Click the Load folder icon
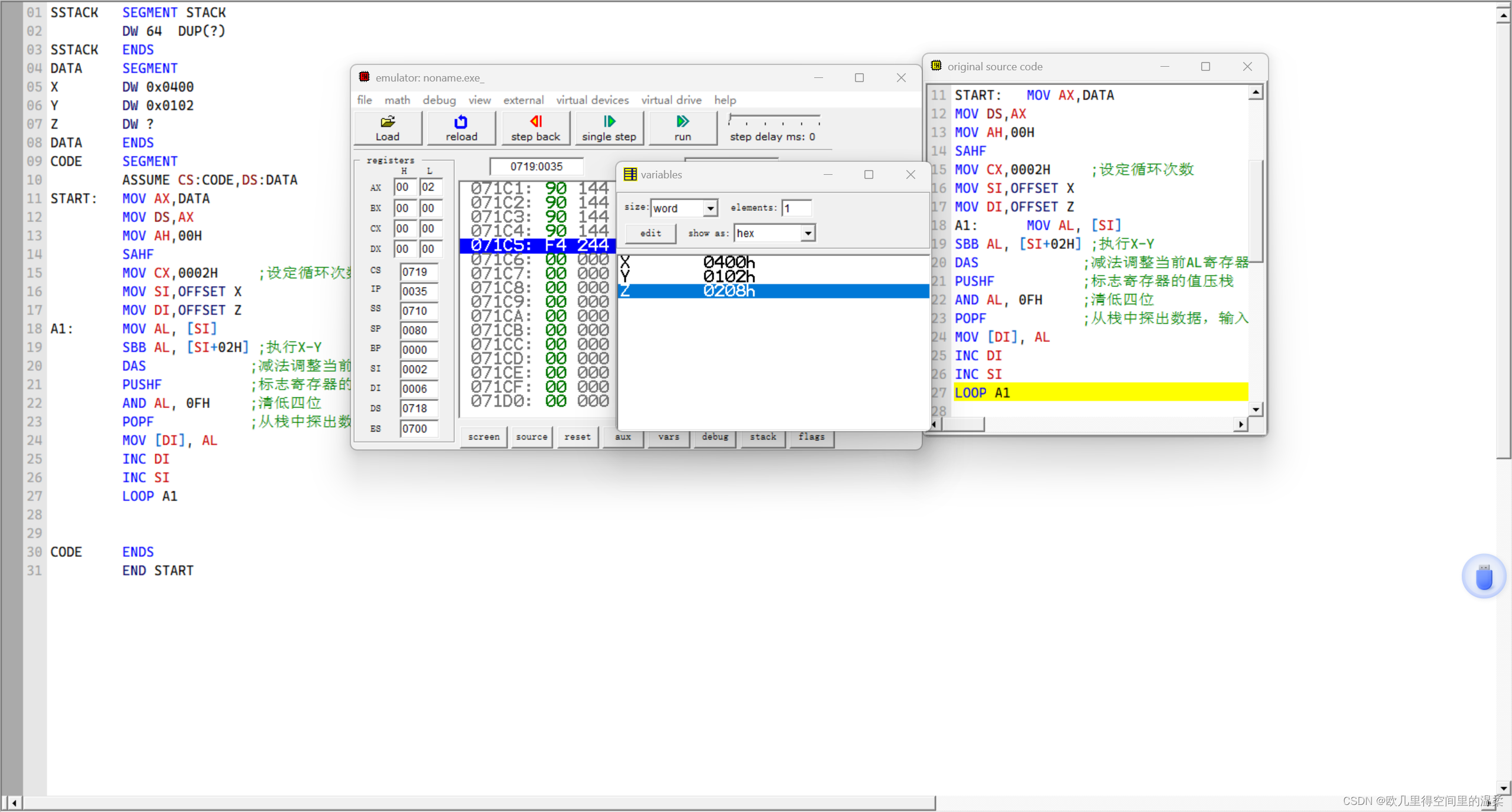 388,122
